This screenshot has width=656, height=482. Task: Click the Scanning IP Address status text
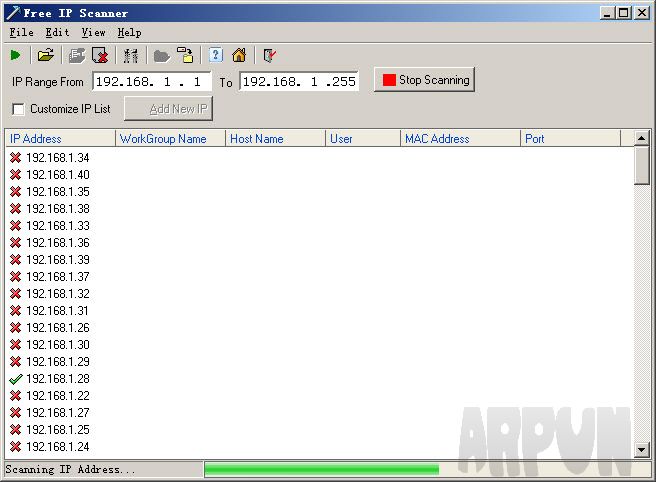[x=70, y=469]
